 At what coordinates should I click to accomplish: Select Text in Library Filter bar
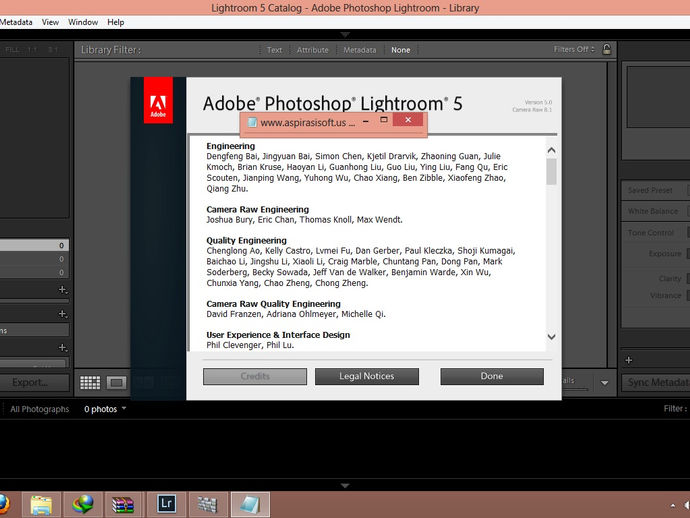tap(274, 50)
